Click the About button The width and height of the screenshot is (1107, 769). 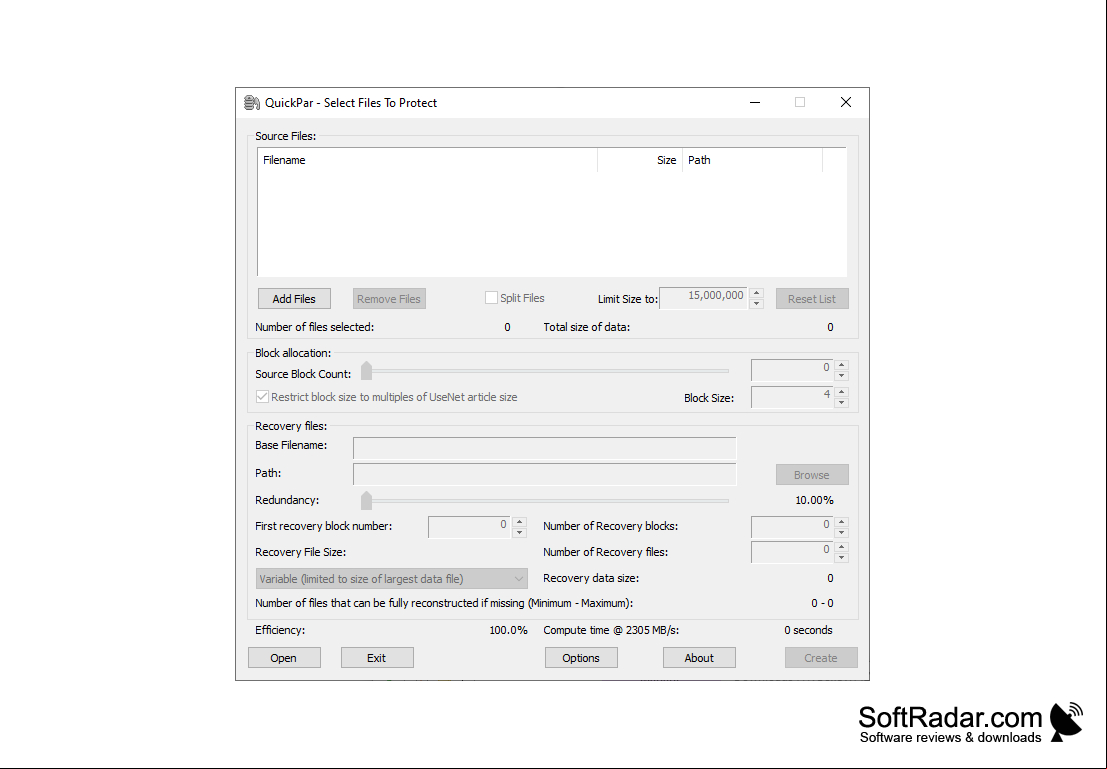[x=699, y=657]
